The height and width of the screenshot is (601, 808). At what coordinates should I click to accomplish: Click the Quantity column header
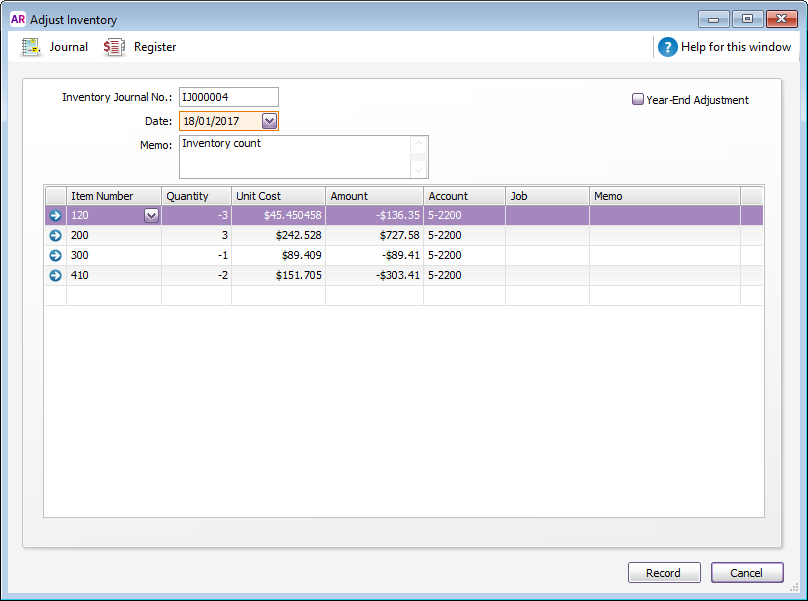196,195
